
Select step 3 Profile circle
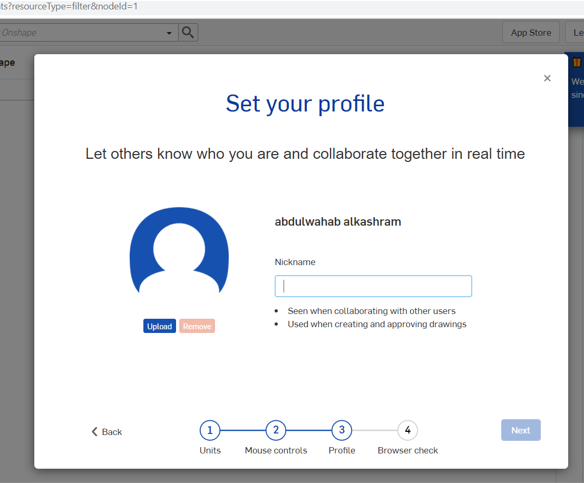pos(342,430)
